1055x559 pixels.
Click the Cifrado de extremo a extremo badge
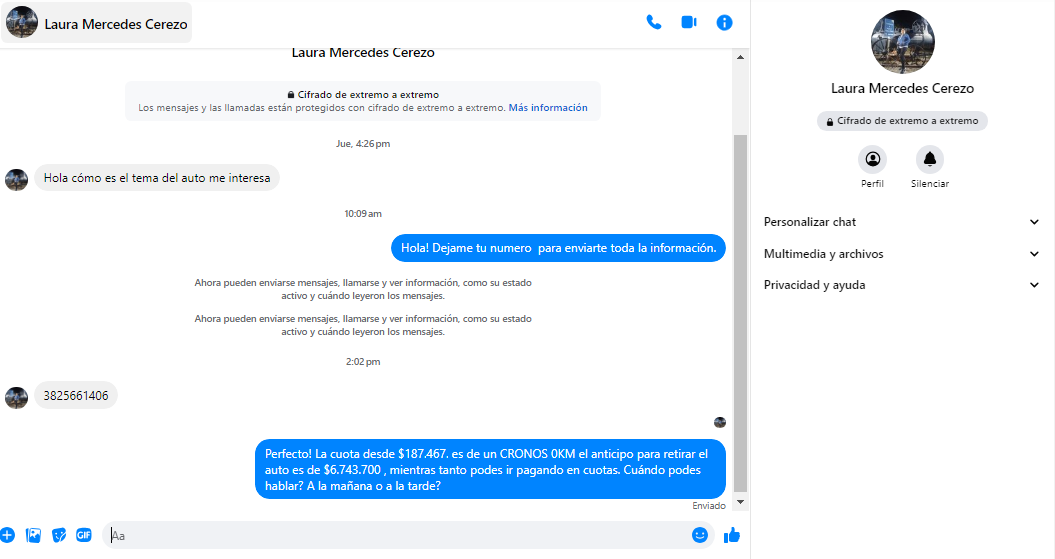[902, 121]
